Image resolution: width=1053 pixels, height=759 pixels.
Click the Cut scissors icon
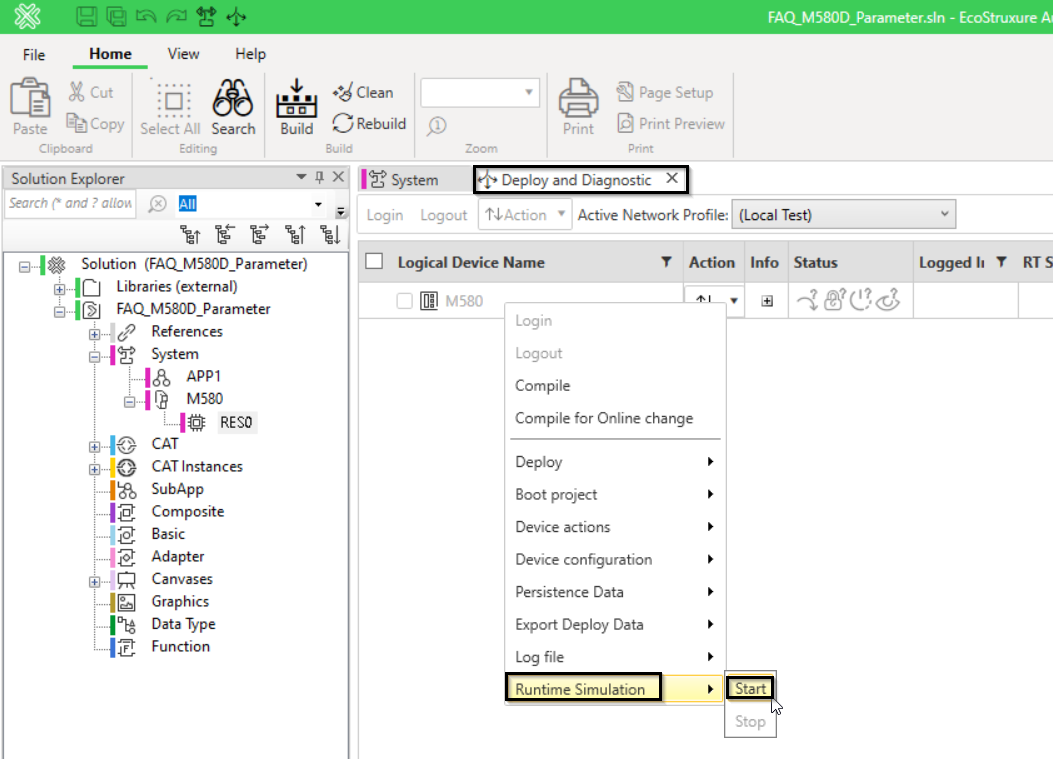tap(77, 92)
